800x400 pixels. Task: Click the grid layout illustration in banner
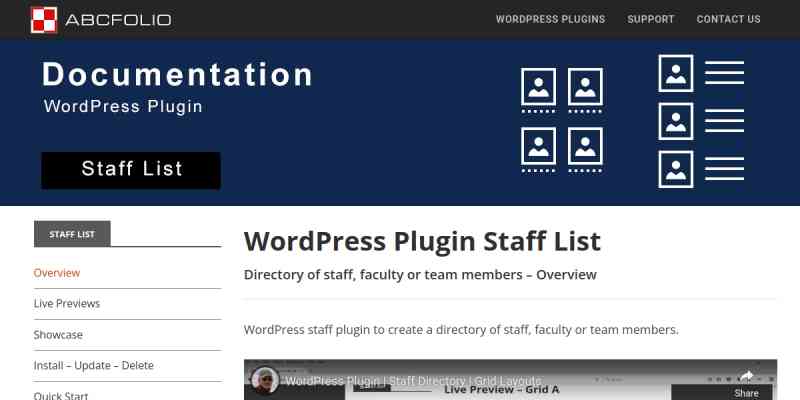[x=562, y=120]
